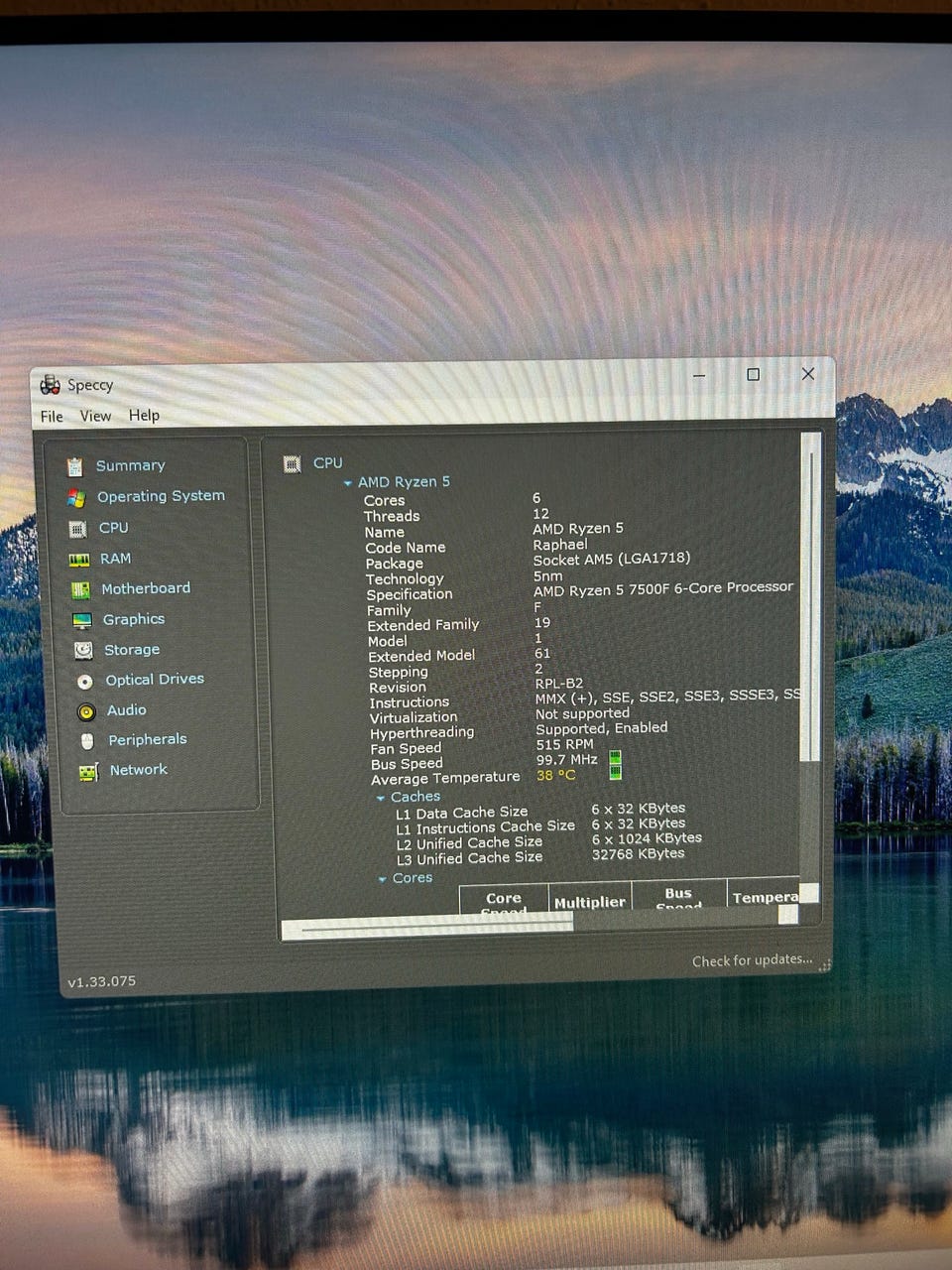The width and height of the screenshot is (952, 1270).
Task: Click the Graphics monitor icon
Action: (x=82, y=621)
